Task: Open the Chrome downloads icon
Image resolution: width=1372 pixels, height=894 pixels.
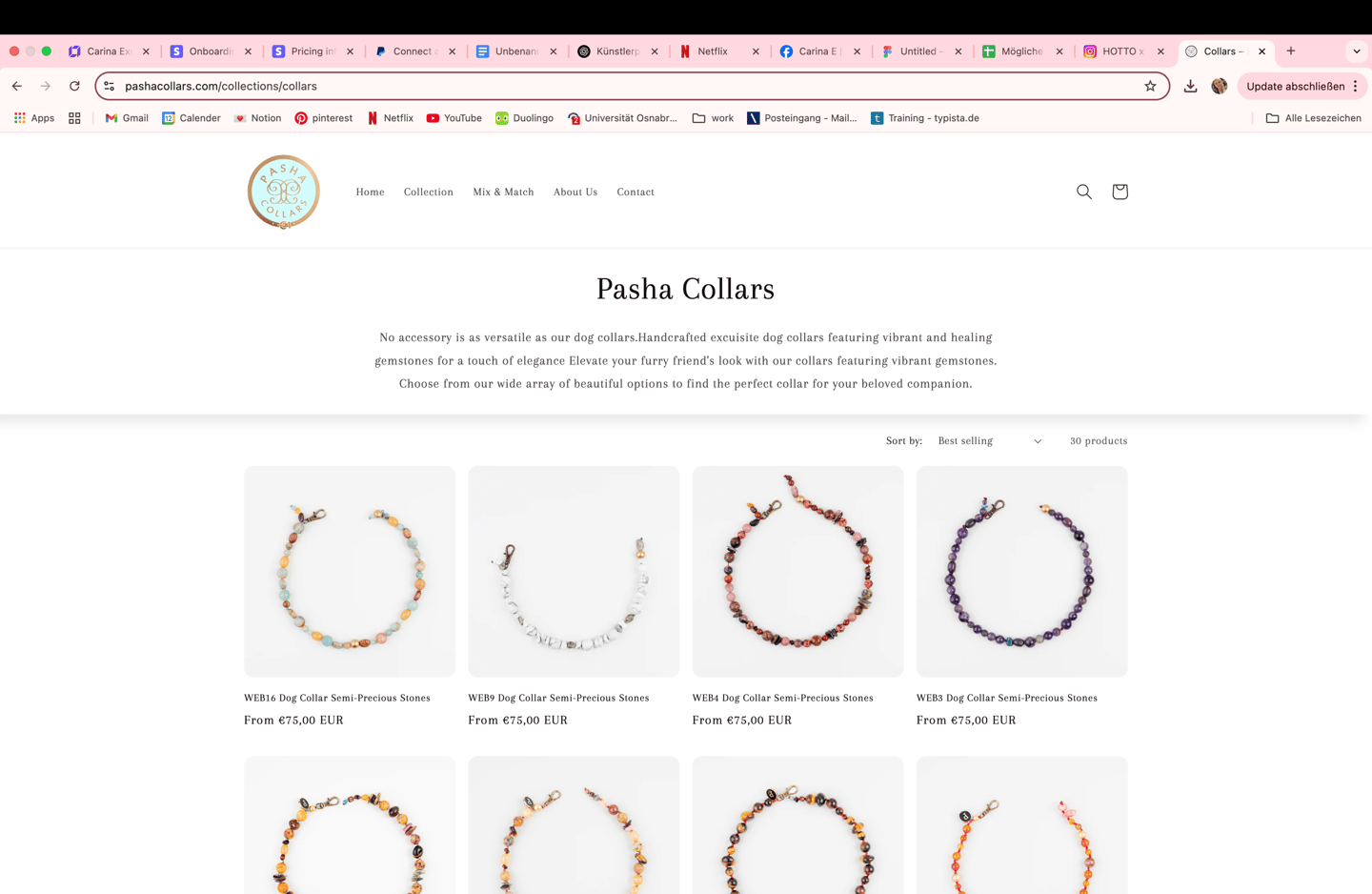Action: coord(1190,86)
